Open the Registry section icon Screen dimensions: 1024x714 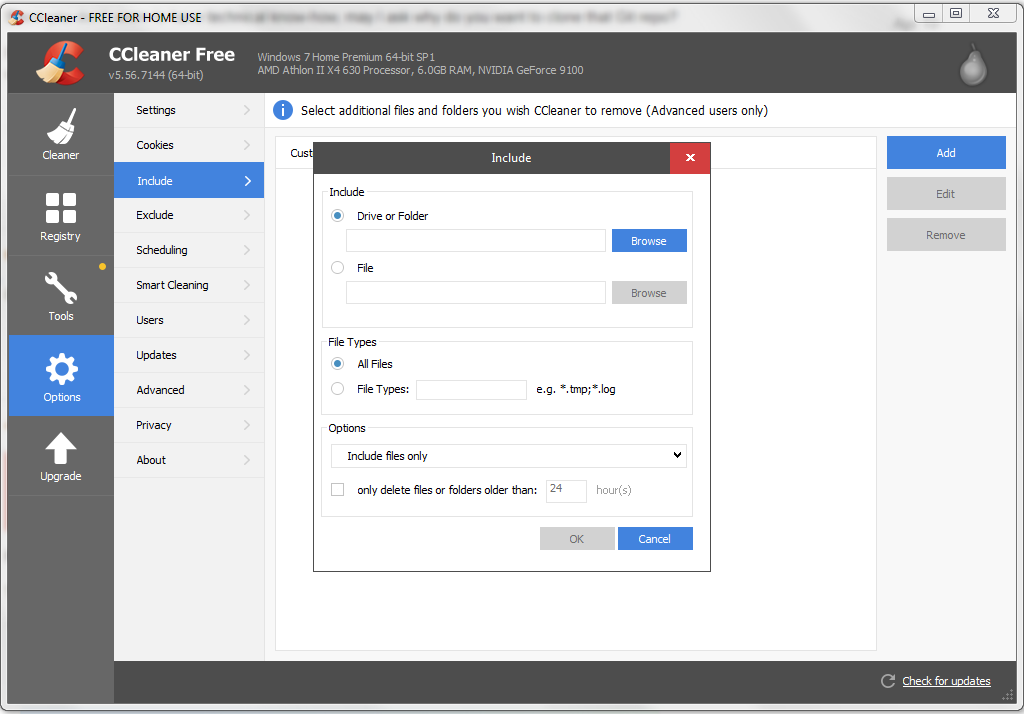click(61, 208)
